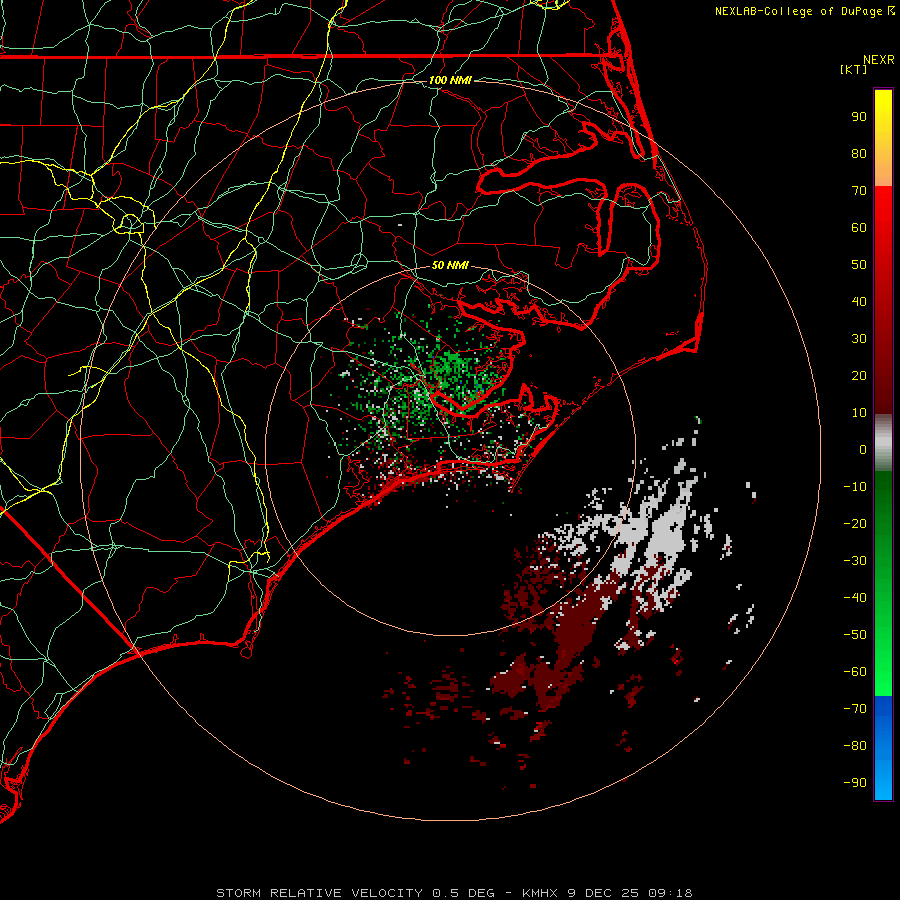
Task: Click the 30 value on velocity scale
Action: [859, 339]
